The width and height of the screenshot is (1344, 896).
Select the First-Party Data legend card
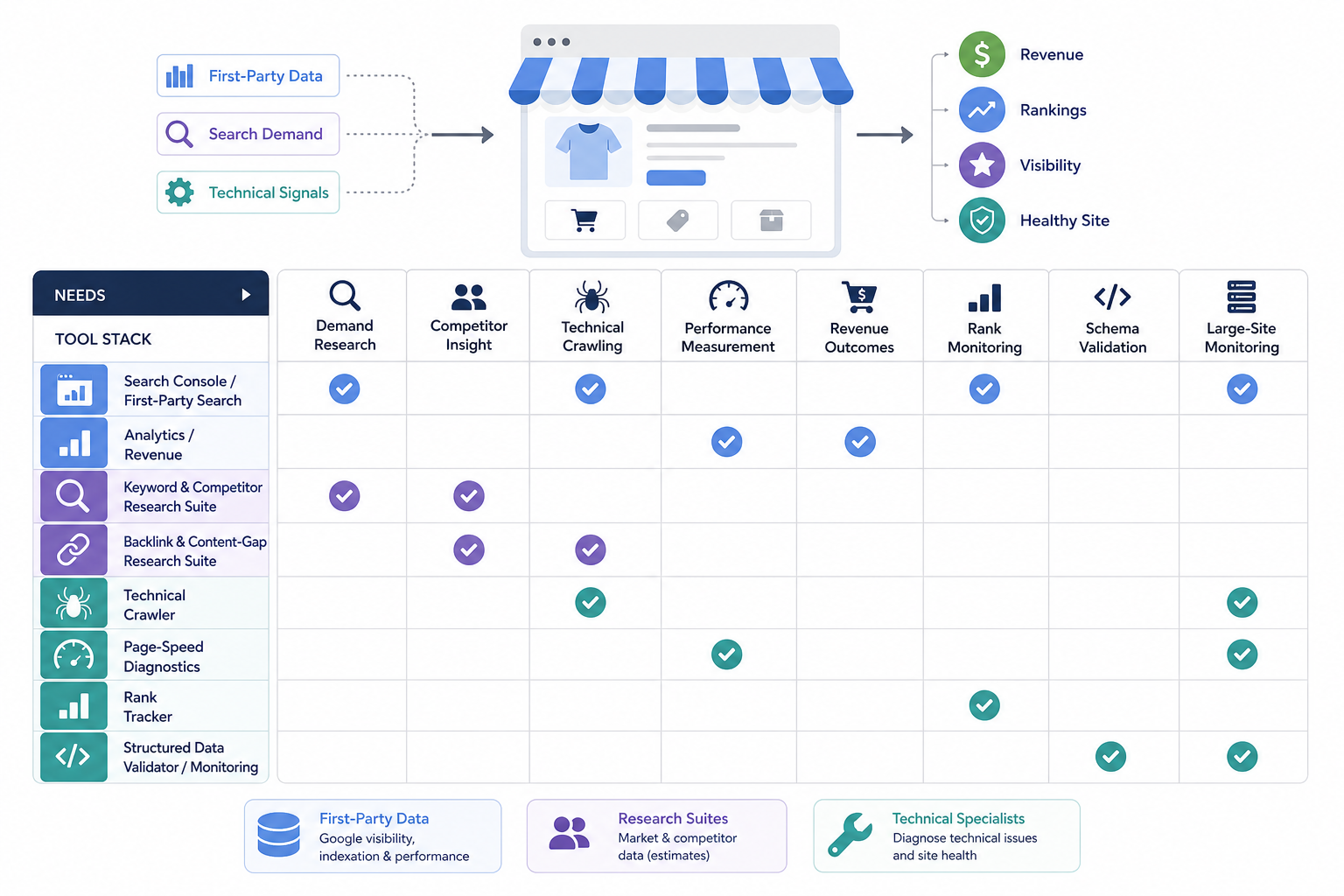[x=373, y=836]
